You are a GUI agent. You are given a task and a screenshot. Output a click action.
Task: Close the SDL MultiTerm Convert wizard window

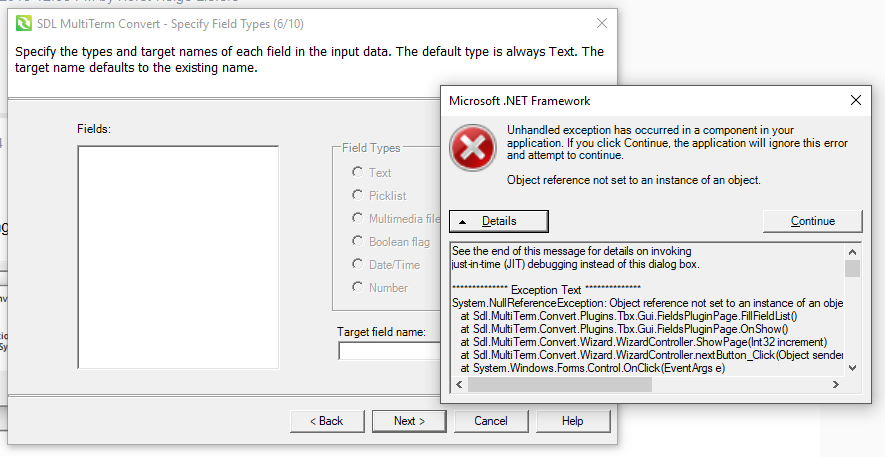(601, 23)
